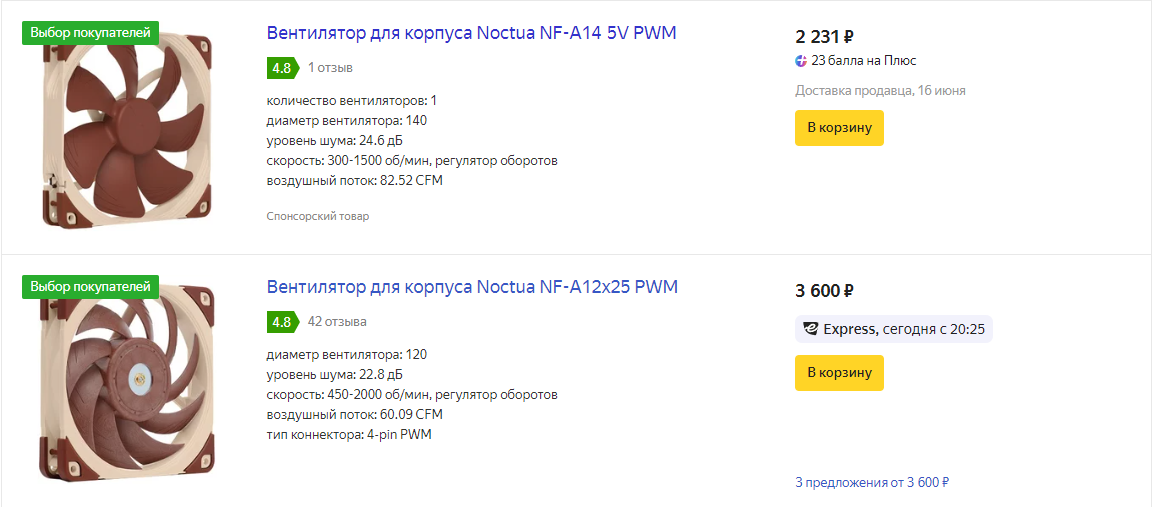The width and height of the screenshot is (1153, 507).
Task: Click "Выбор покупателей" badge on first product
Action: coord(90,33)
